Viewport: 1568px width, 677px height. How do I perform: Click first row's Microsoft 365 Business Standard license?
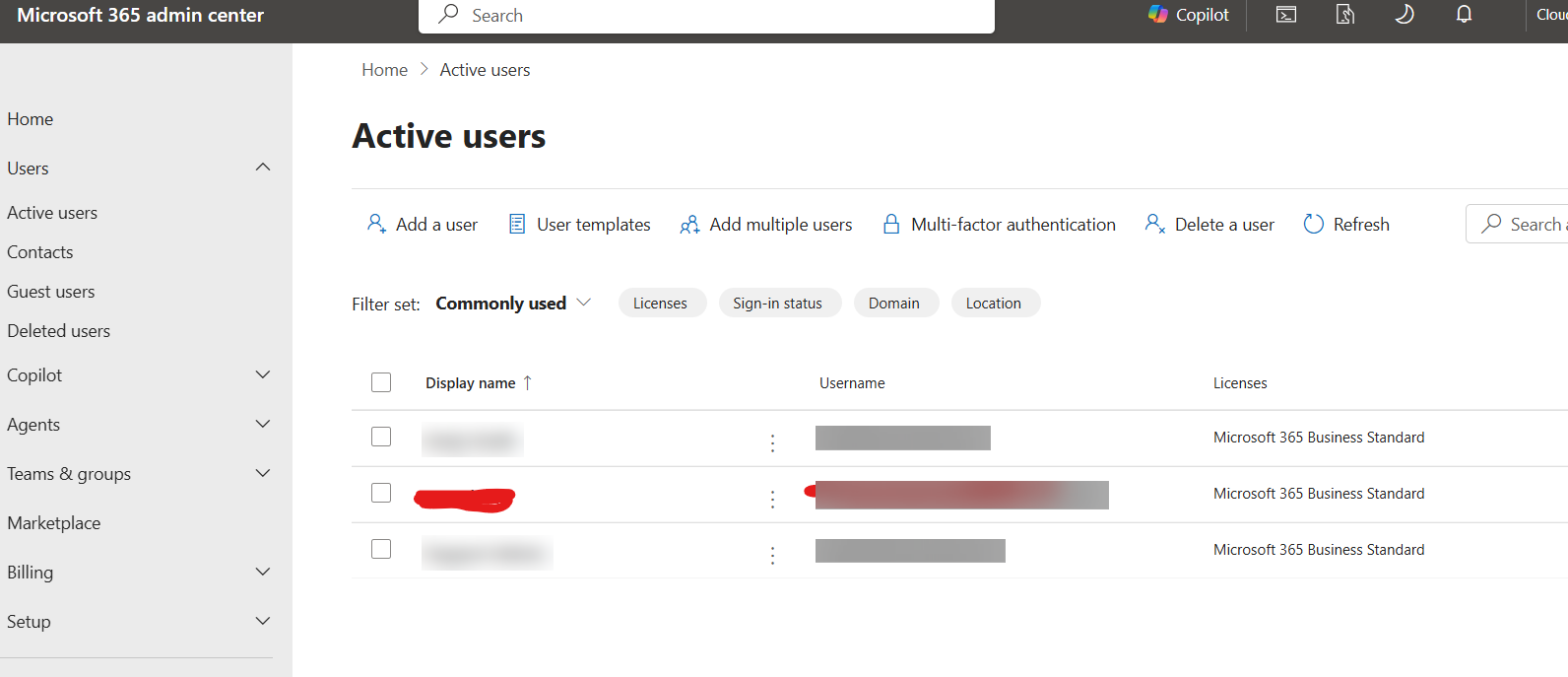coord(1319,438)
